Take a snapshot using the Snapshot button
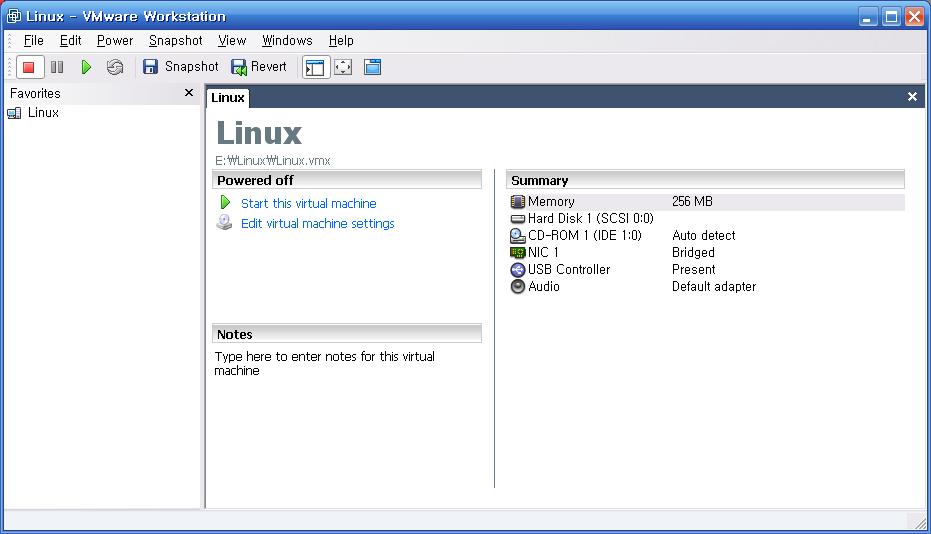 (180, 67)
